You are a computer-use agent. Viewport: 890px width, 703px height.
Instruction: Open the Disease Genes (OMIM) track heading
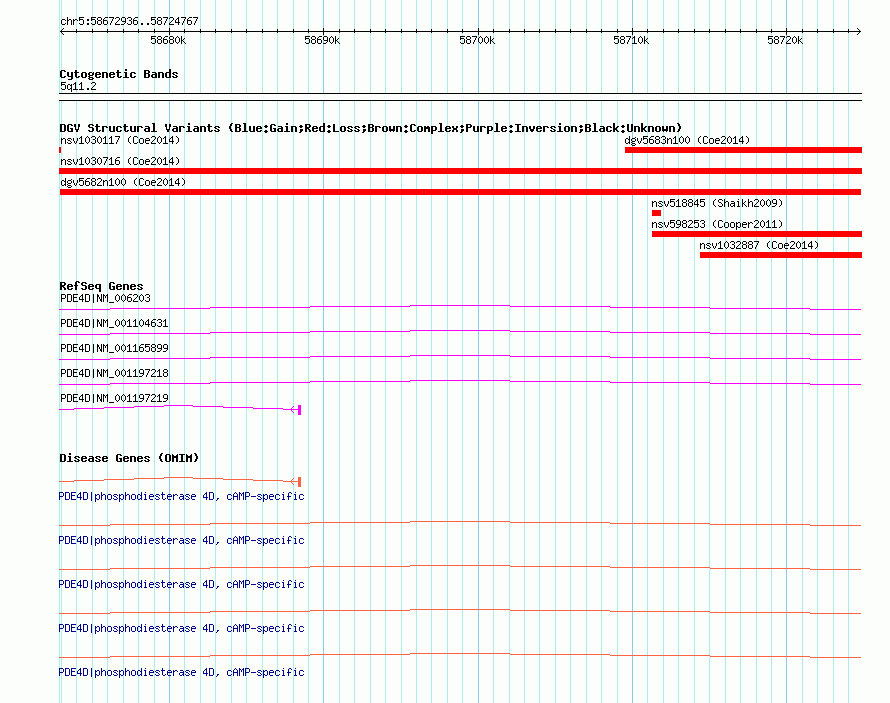pos(129,458)
